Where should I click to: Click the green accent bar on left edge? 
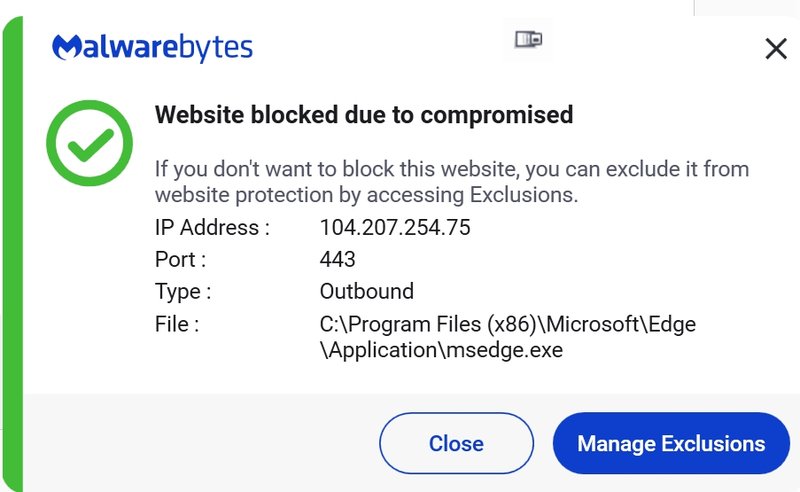tap(13, 254)
